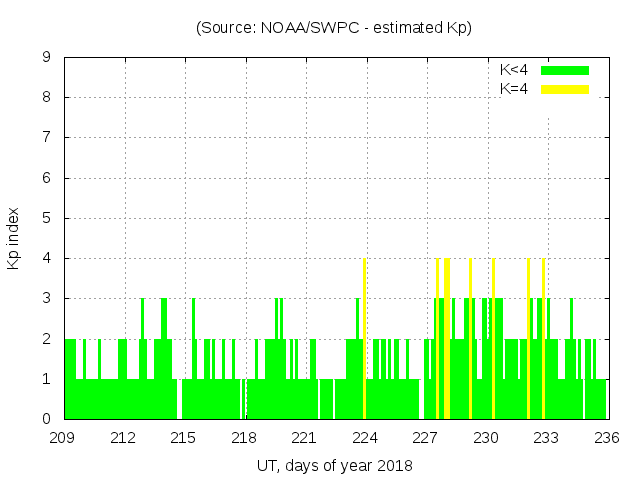The image size is (640, 480).
Task: Pick the 230 tick label on x-axis
Action: [486, 437]
